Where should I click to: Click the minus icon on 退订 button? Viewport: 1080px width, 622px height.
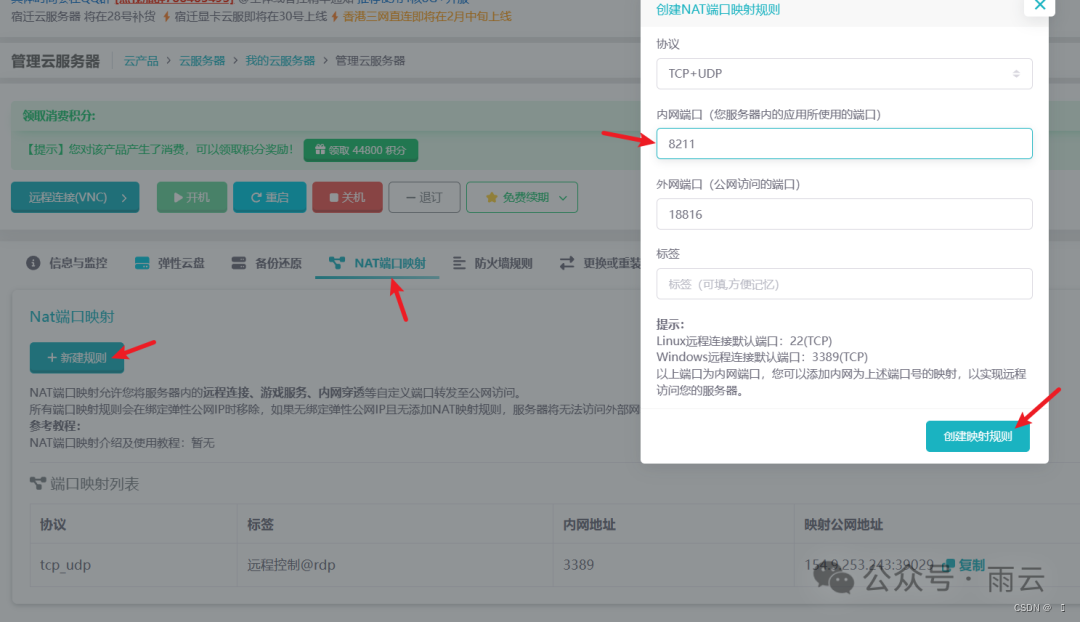(411, 197)
